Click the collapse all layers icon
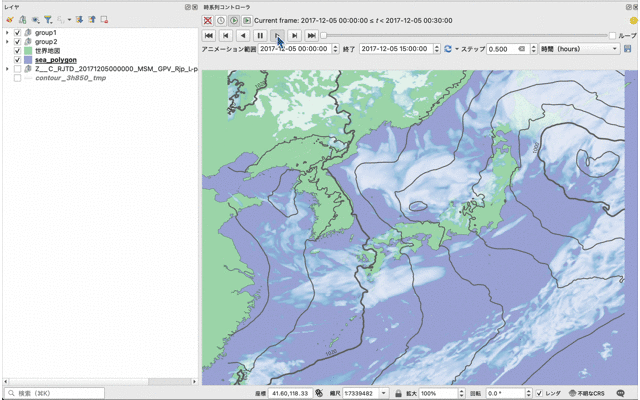Viewport: 640px width, 400px height. [x=92, y=20]
